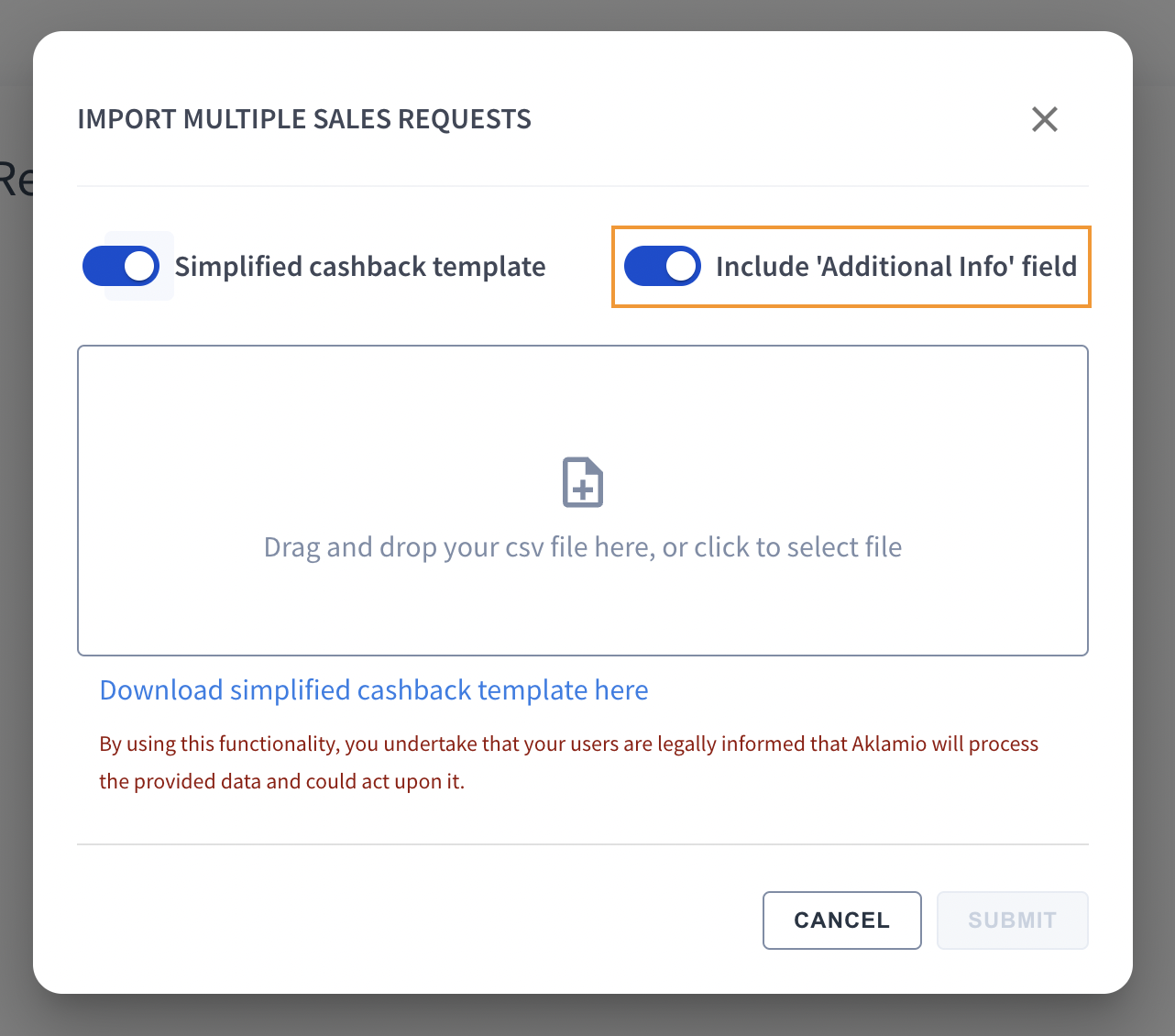Disable the Include 'Additional Info' field switch

662,267
